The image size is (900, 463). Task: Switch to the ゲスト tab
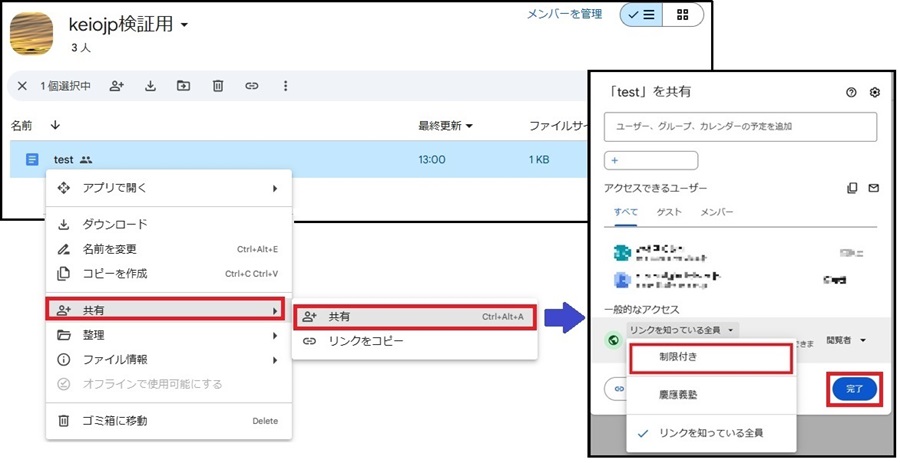pyautogui.click(x=669, y=213)
